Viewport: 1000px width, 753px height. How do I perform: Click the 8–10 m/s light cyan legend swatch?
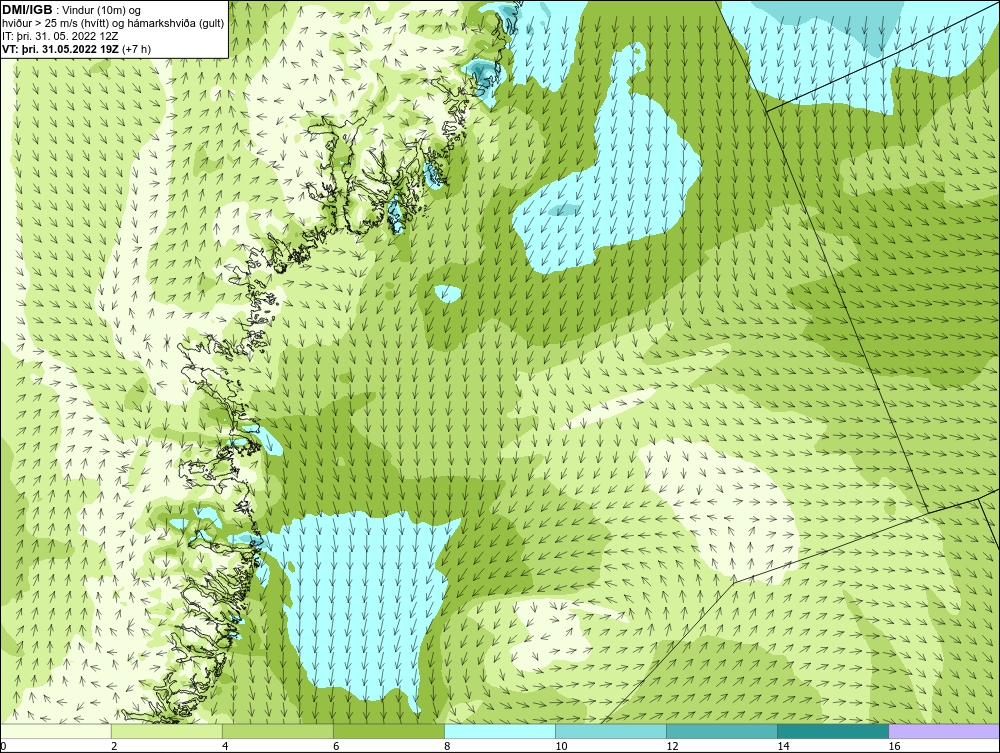[x=500, y=731]
